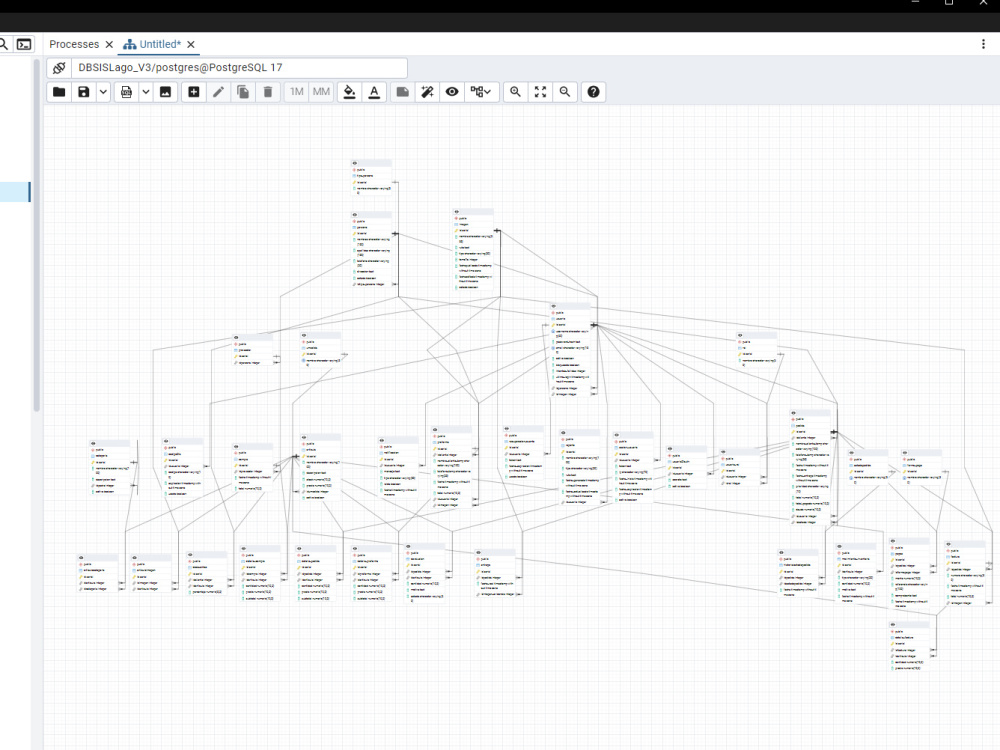
Task: Select the Untitled* ERD tab
Action: click(152, 44)
